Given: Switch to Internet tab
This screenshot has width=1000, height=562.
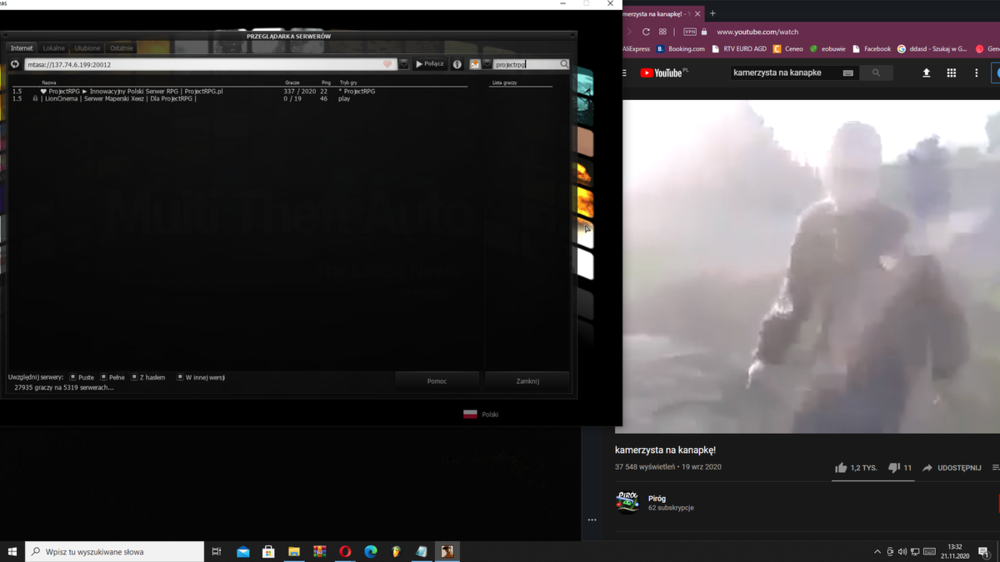Looking at the screenshot, I should click(22, 48).
